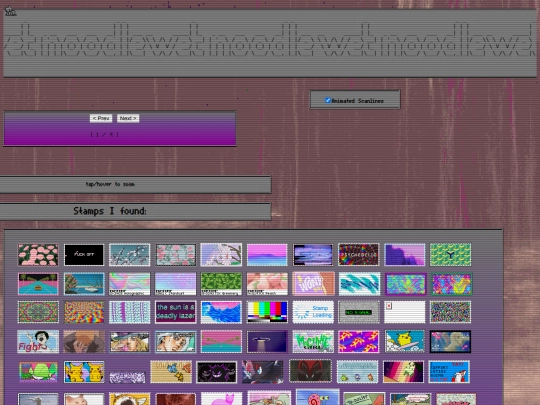Image resolution: width=540 pixels, height=405 pixels.
Task: Click the small pixel icon above the banner
Action: (10, 11)
